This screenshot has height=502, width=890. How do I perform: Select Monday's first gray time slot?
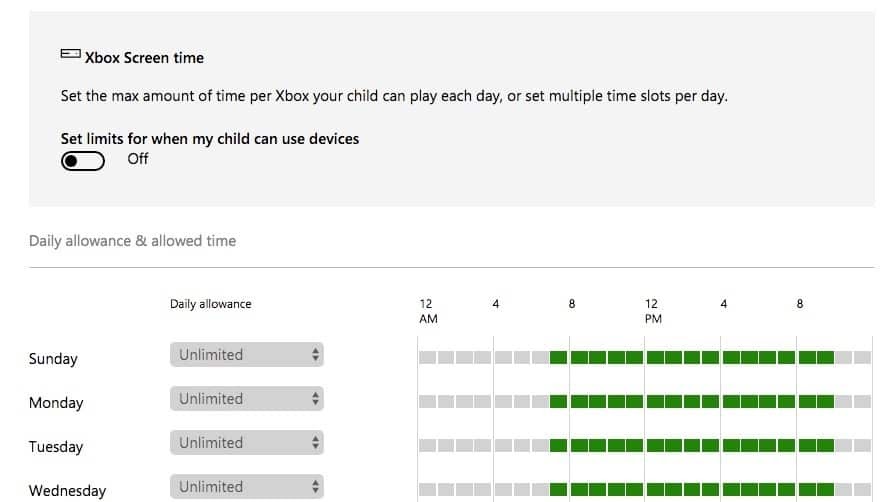(427, 401)
